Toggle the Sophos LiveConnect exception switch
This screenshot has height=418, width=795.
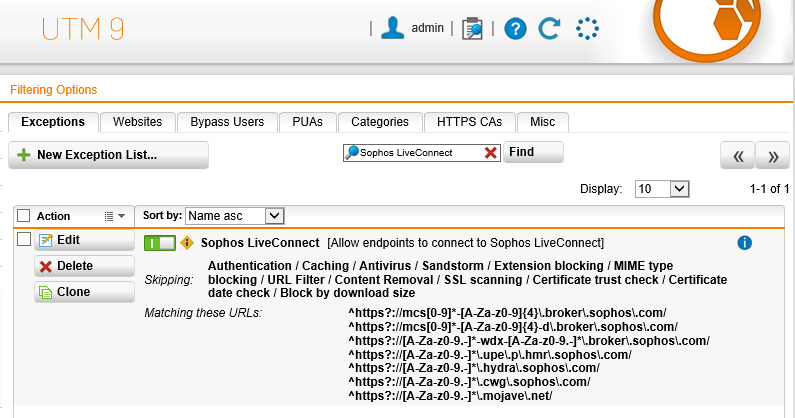pos(160,243)
